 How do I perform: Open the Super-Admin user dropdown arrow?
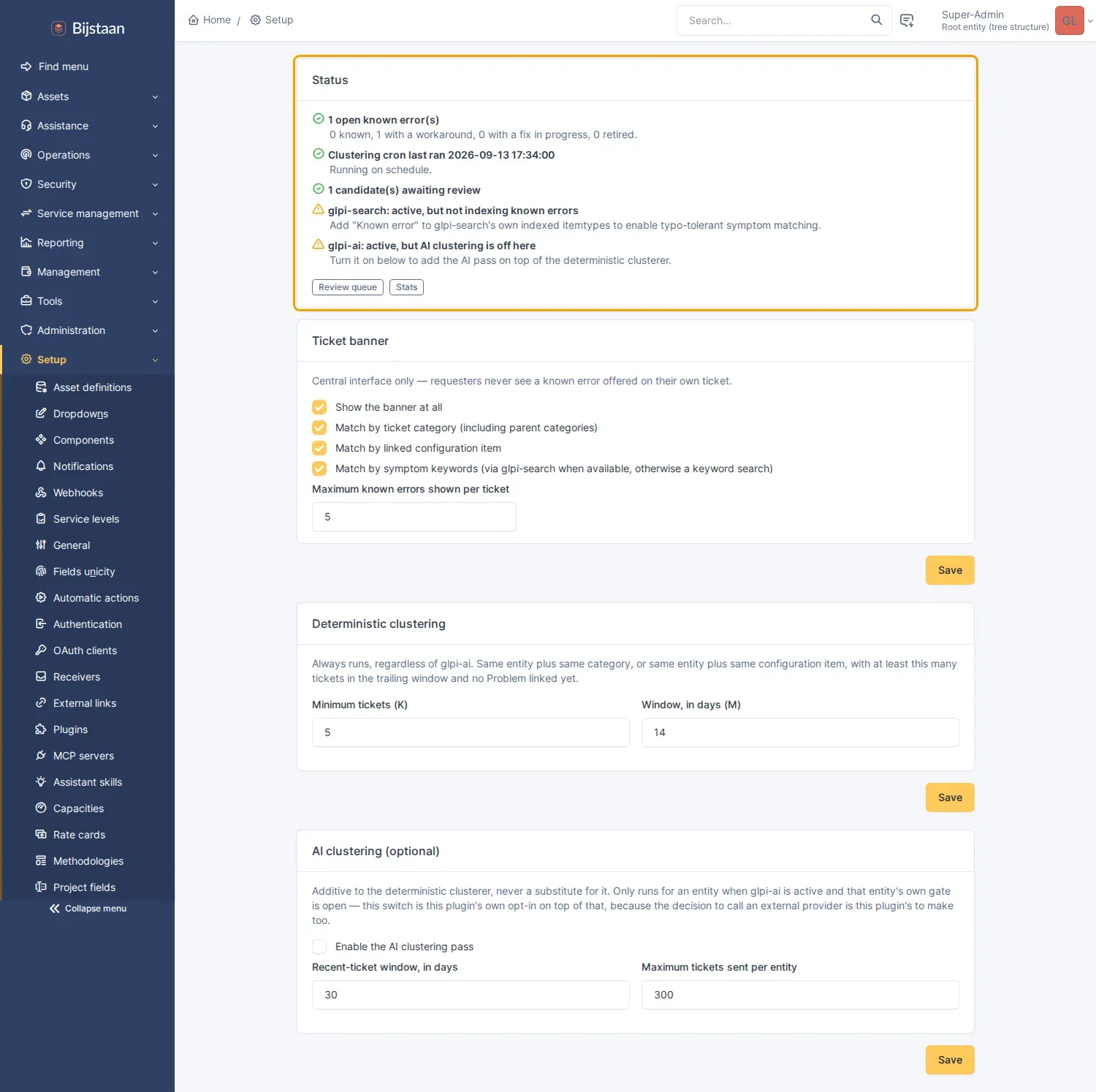click(x=1090, y=21)
